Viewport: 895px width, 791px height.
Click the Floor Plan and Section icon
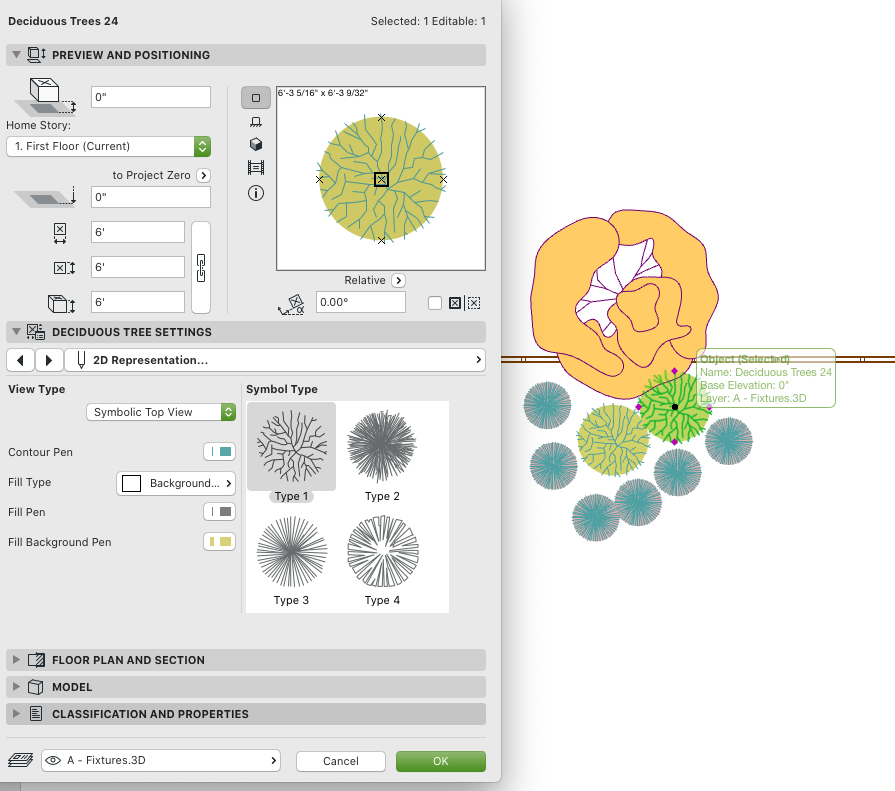36,660
